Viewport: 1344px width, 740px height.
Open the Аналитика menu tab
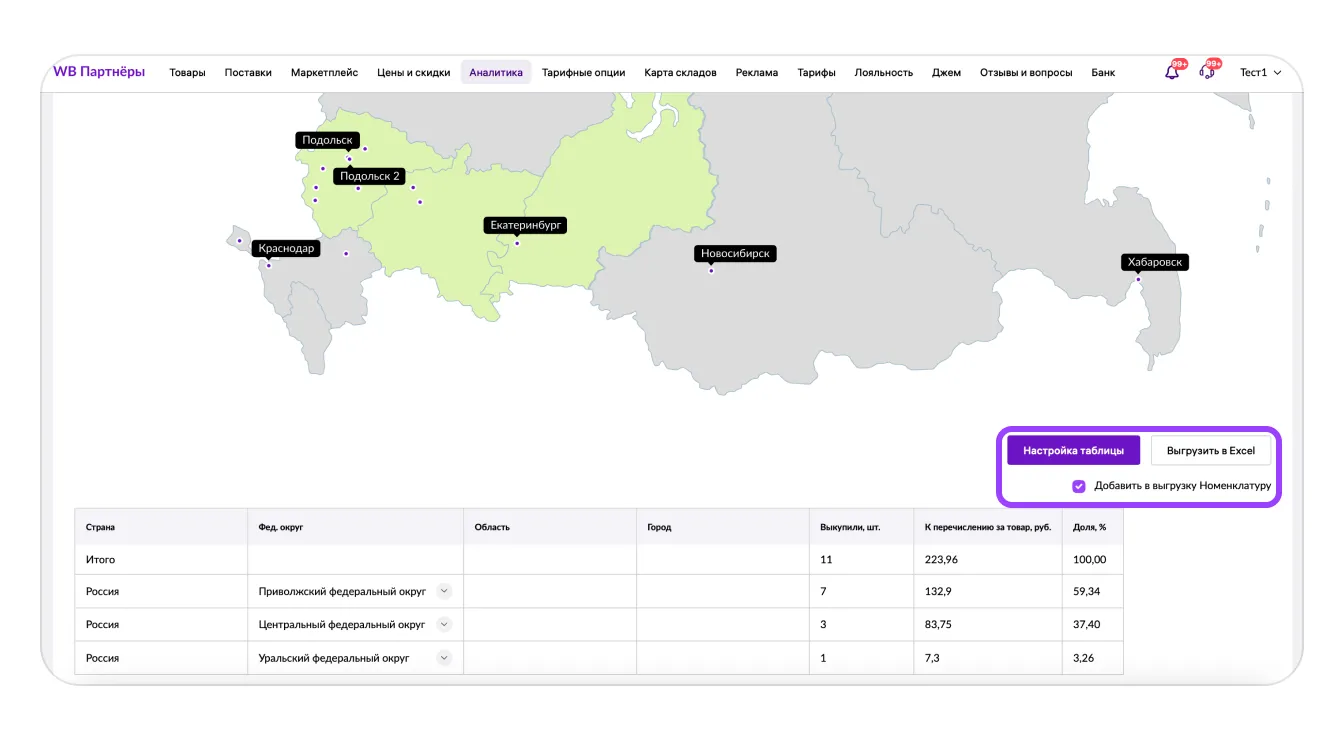click(x=495, y=72)
